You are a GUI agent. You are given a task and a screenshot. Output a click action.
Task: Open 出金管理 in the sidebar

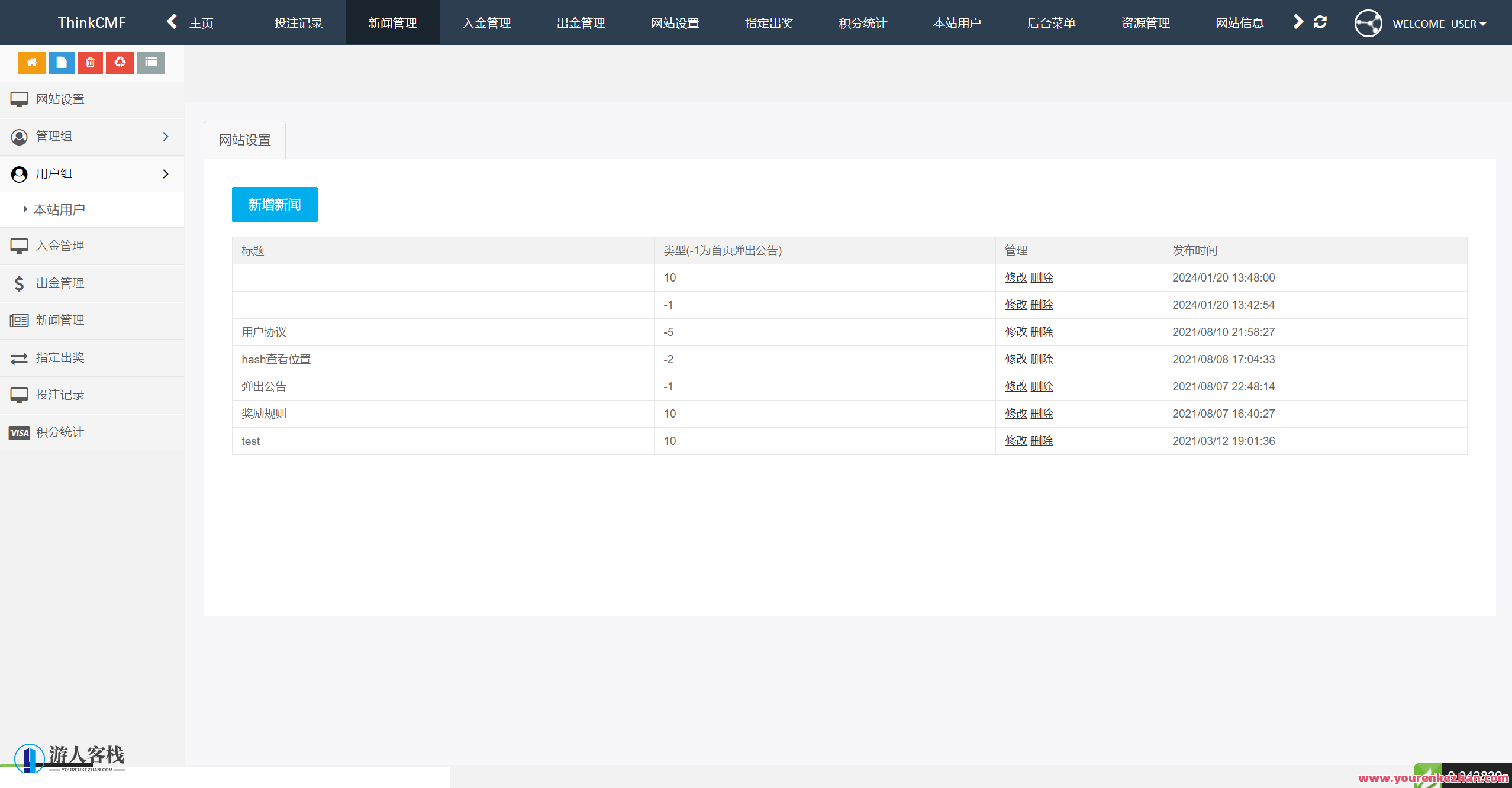tap(60, 283)
